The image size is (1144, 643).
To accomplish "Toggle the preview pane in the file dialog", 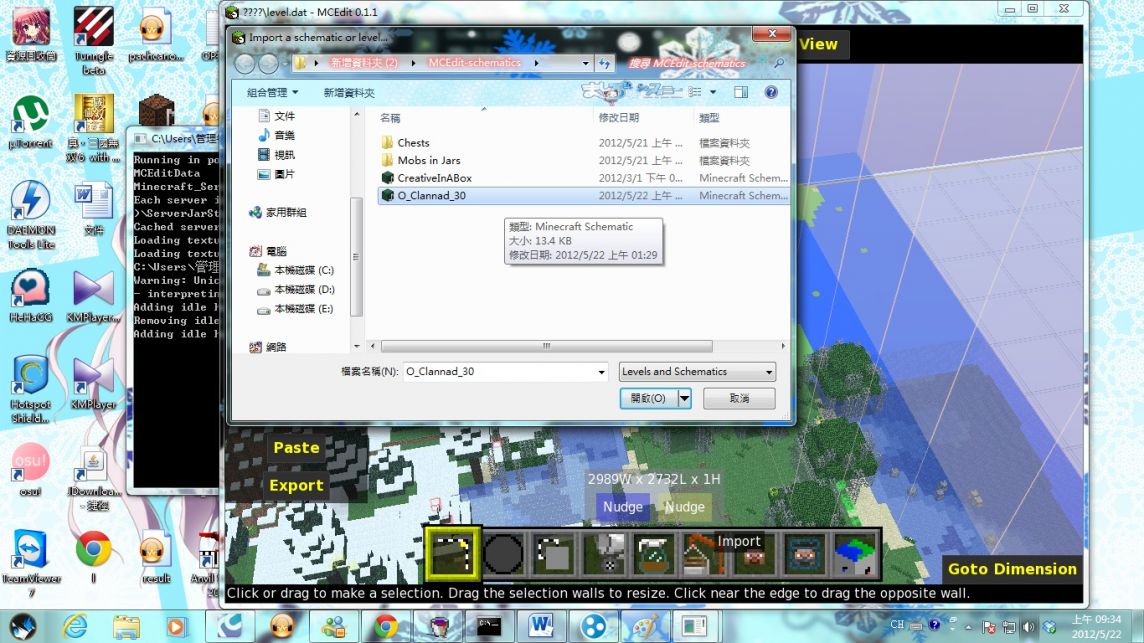I will click(740, 92).
